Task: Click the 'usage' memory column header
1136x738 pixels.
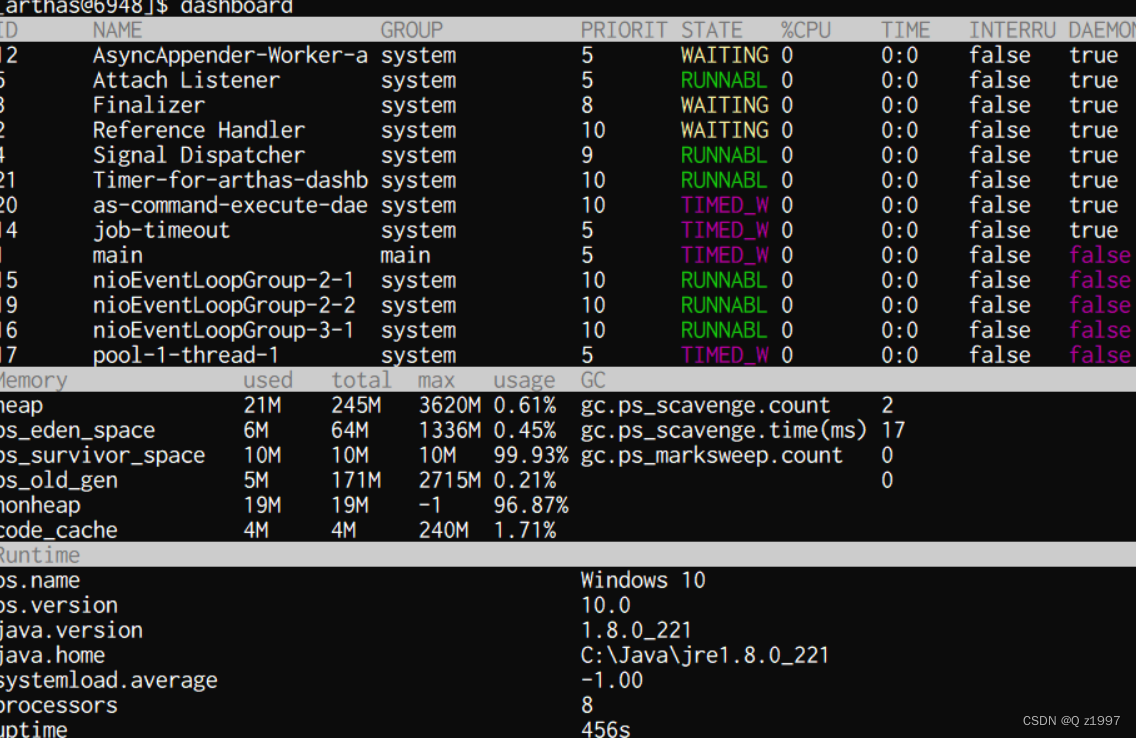Action: [524, 380]
